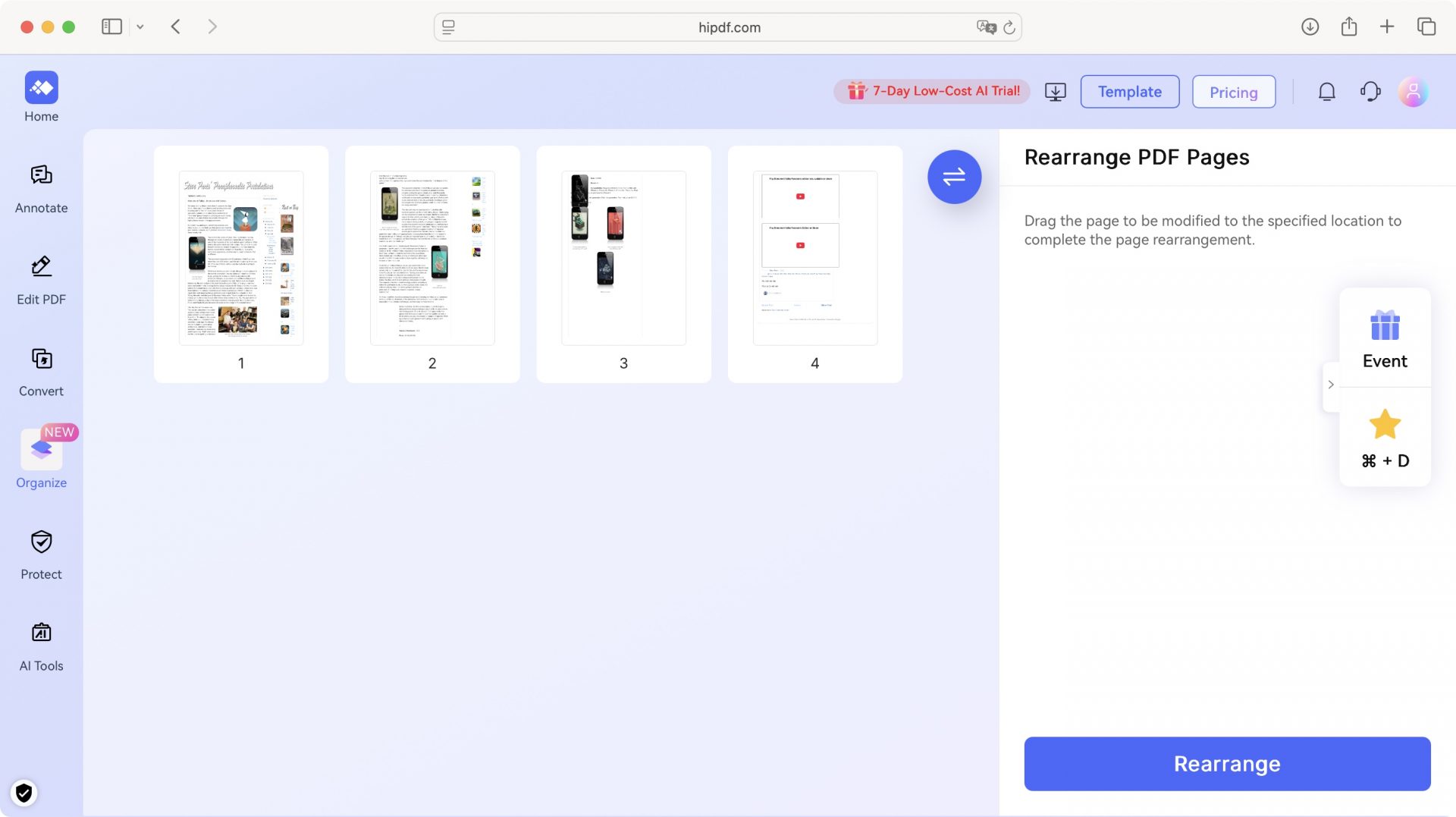Screen dimensions: 1456x817
Task: Open your profile avatar menu
Action: (x=1412, y=91)
